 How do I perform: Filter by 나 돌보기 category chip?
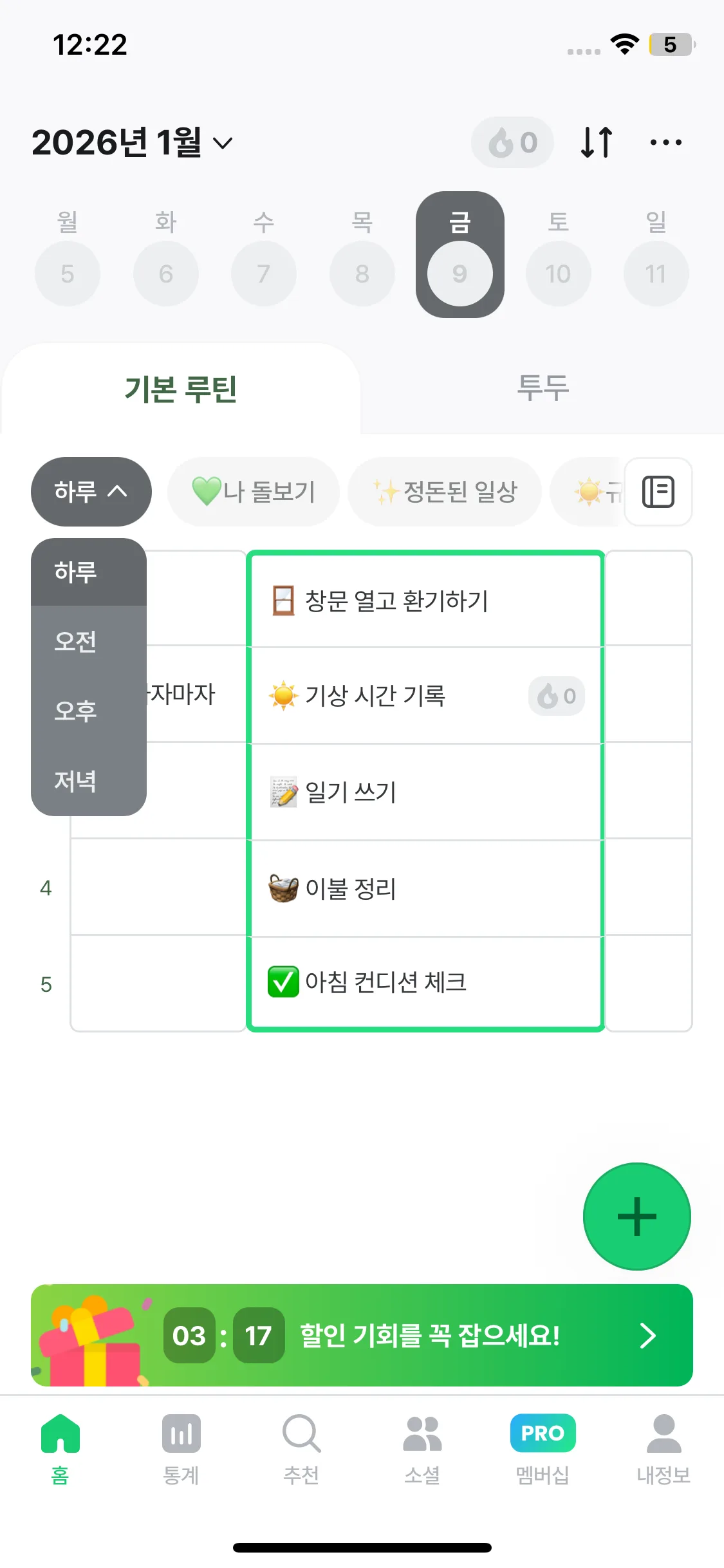tap(254, 492)
